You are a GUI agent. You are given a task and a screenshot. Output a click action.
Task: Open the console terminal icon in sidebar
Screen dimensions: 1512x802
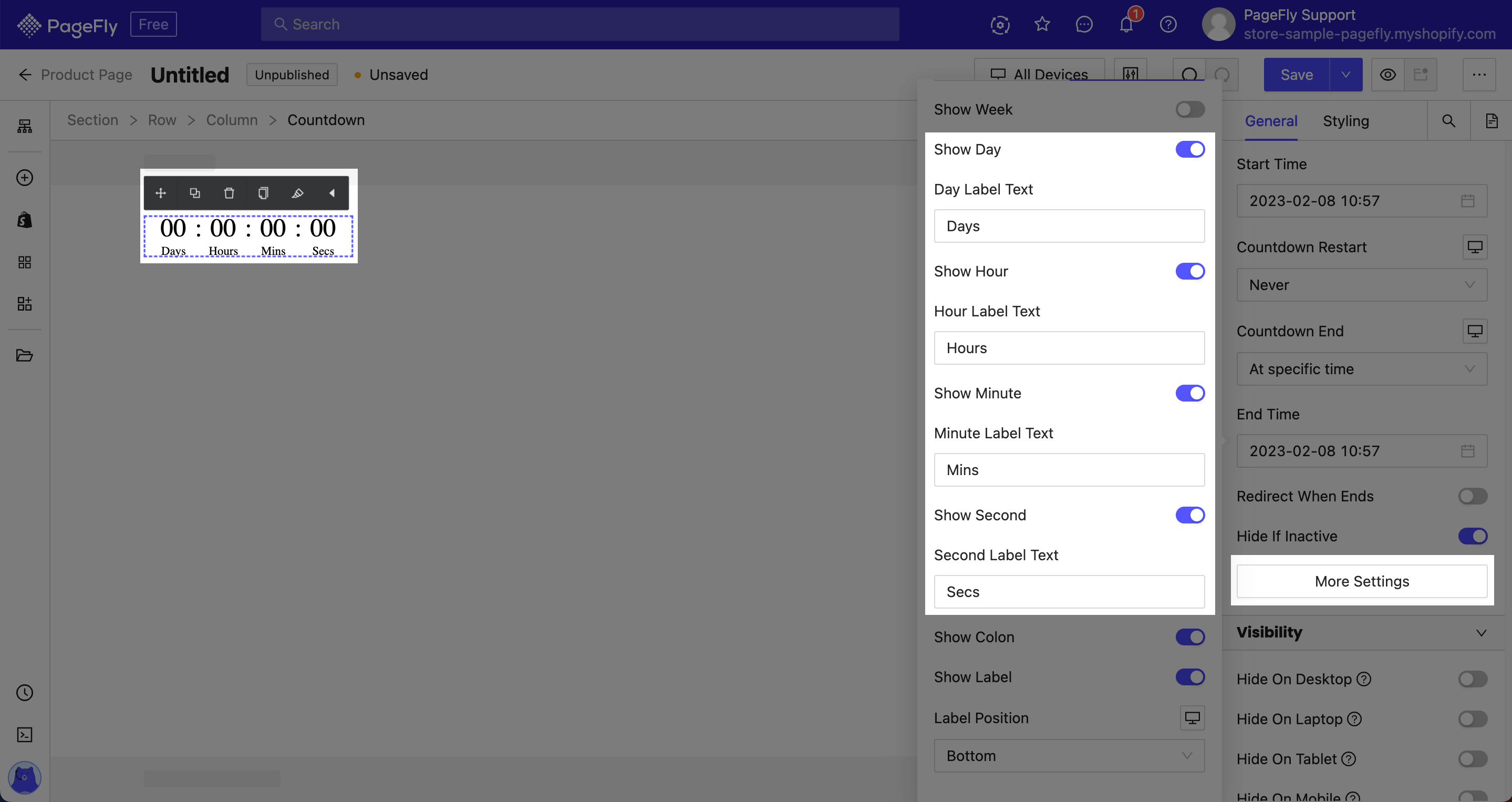pyautogui.click(x=25, y=735)
